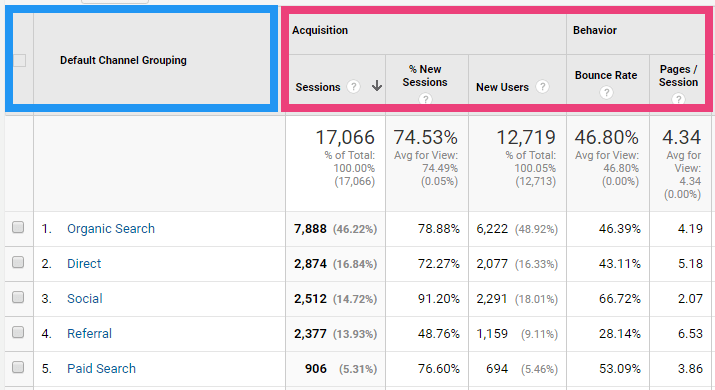
Task: Select total sessions value 17,066
Action: pyautogui.click(x=345, y=137)
